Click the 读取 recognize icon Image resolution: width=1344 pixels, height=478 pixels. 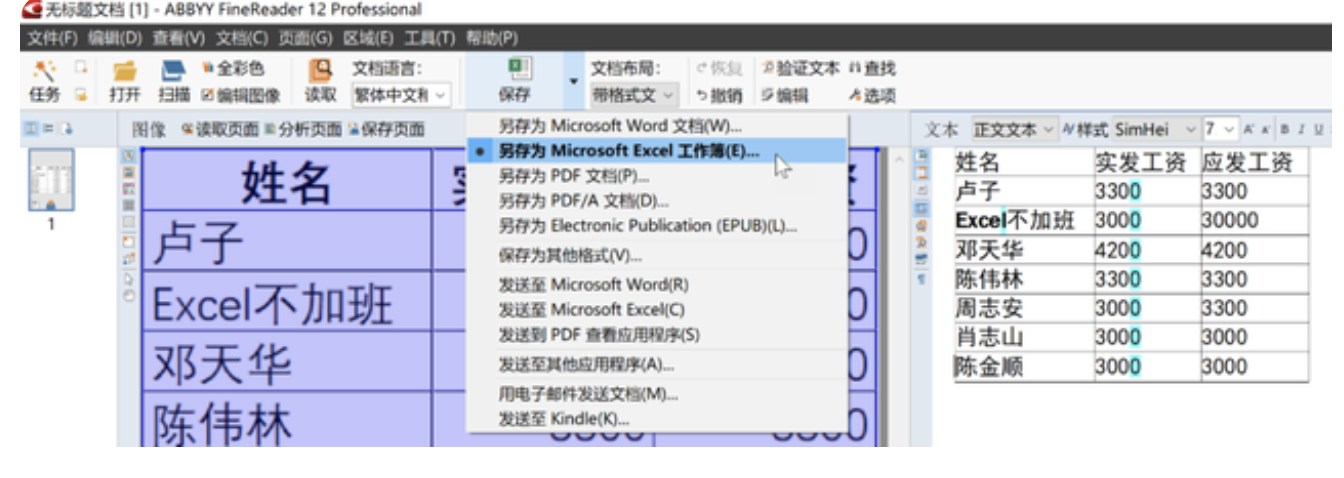click(x=320, y=71)
